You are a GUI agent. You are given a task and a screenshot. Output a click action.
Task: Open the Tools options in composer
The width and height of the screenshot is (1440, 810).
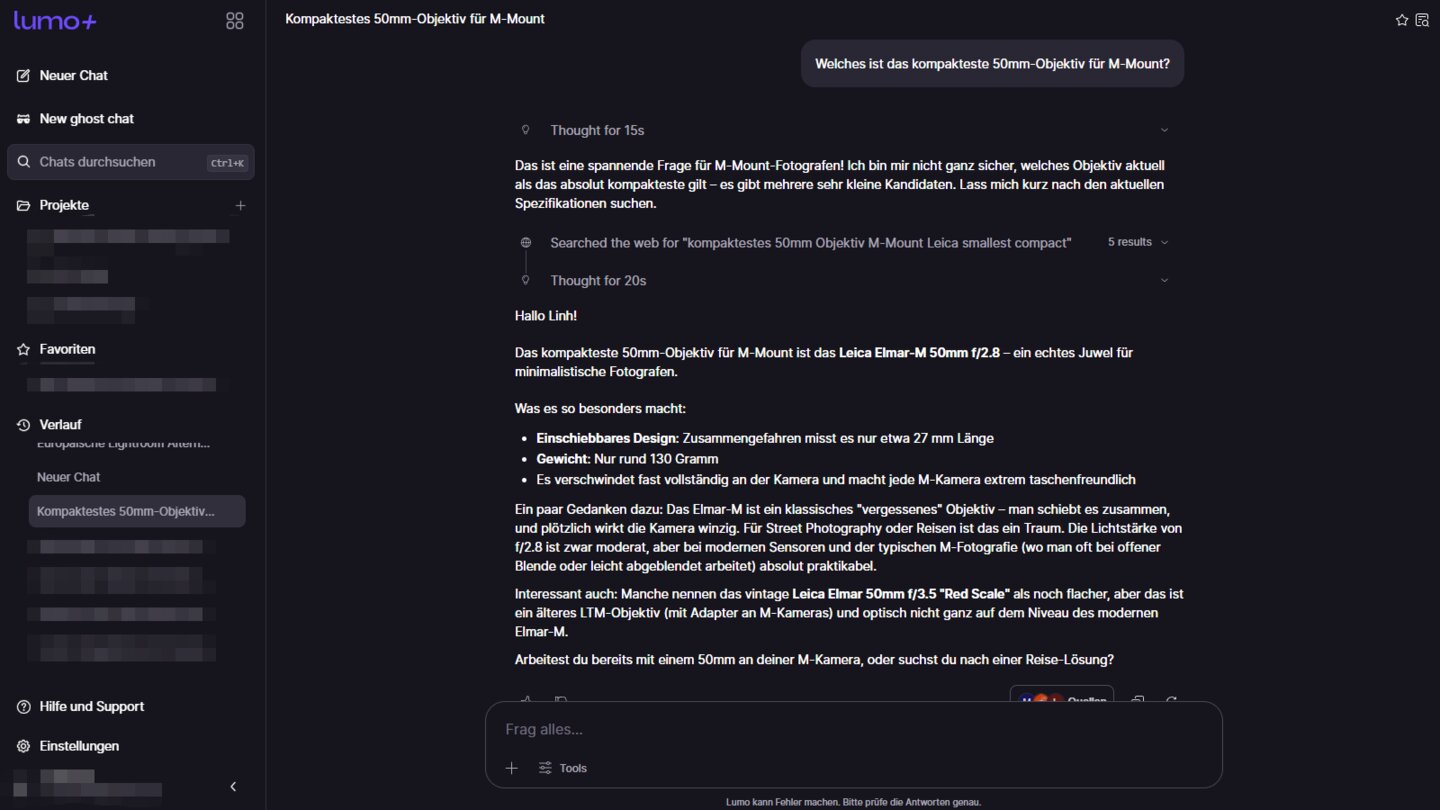[563, 768]
